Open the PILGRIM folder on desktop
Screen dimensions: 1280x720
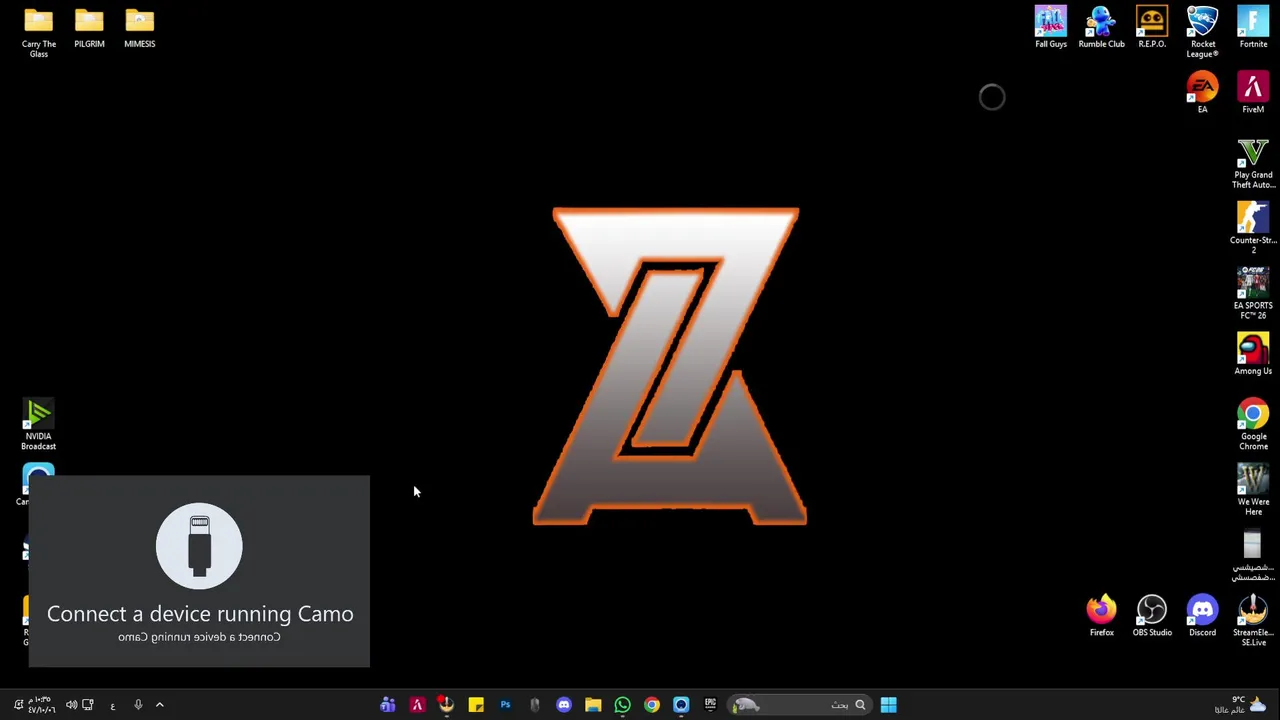(x=89, y=28)
